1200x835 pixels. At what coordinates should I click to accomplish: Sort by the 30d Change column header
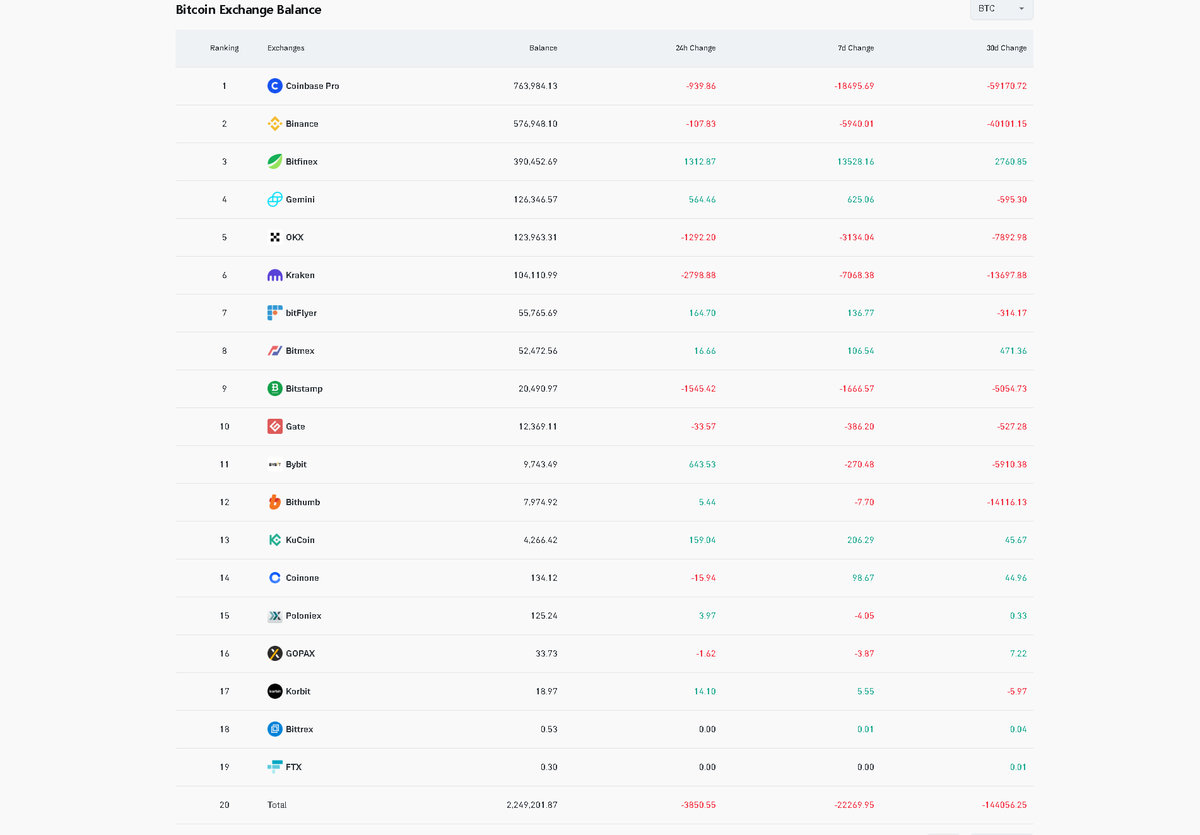click(1006, 48)
